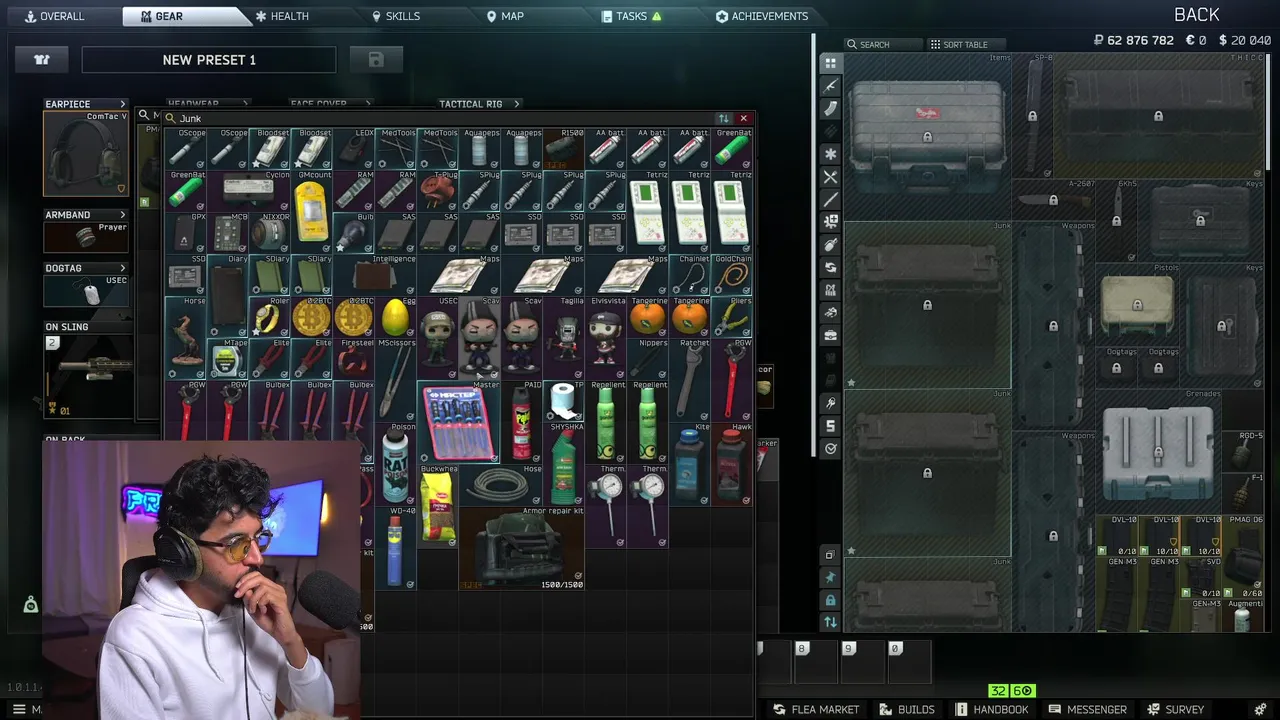Click the BACK button
Viewport: 1280px width, 720px height.
tap(1196, 15)
